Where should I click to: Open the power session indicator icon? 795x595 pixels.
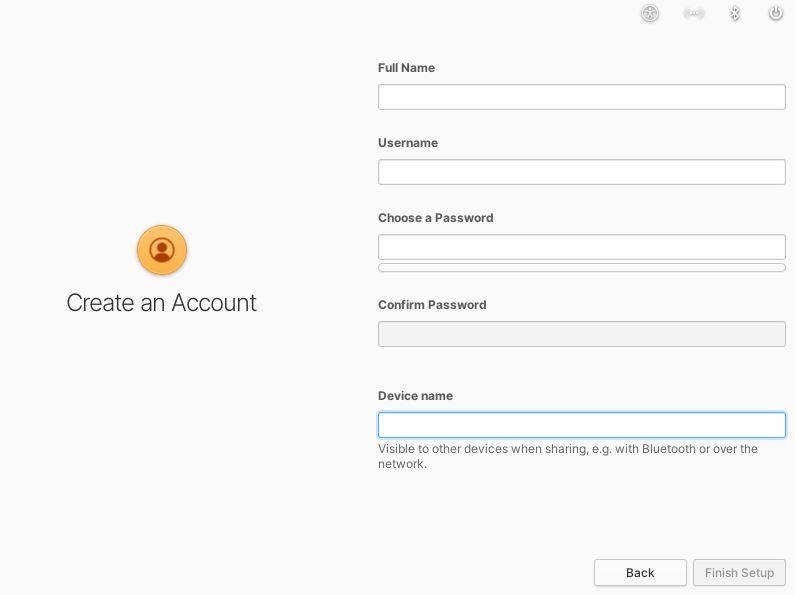coord(776,13)
